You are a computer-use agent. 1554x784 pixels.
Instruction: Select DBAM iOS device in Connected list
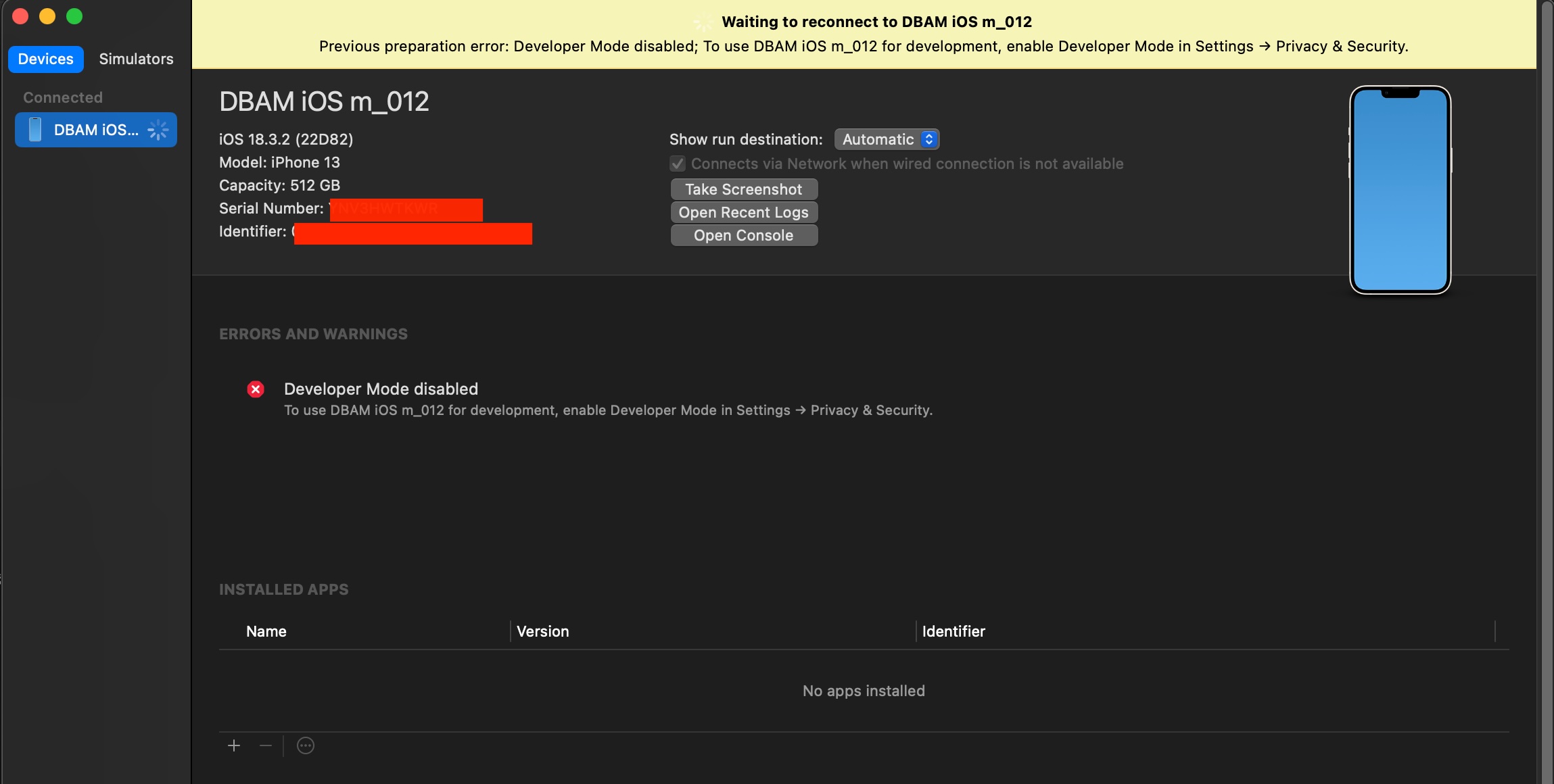[96, 130]
